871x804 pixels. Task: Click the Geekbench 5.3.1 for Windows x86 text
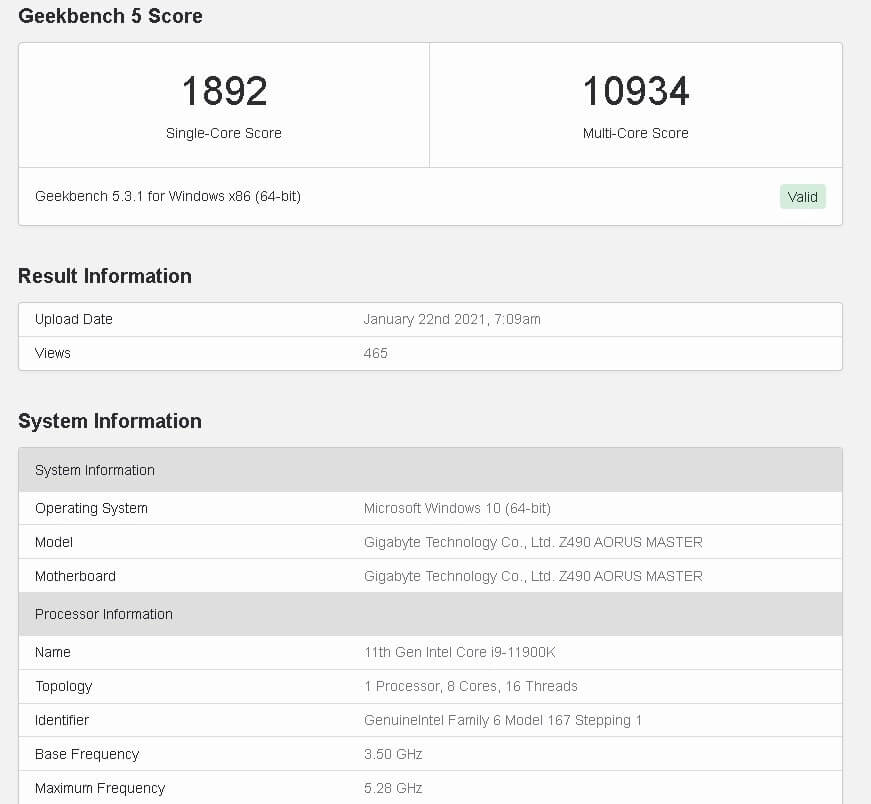168,196
